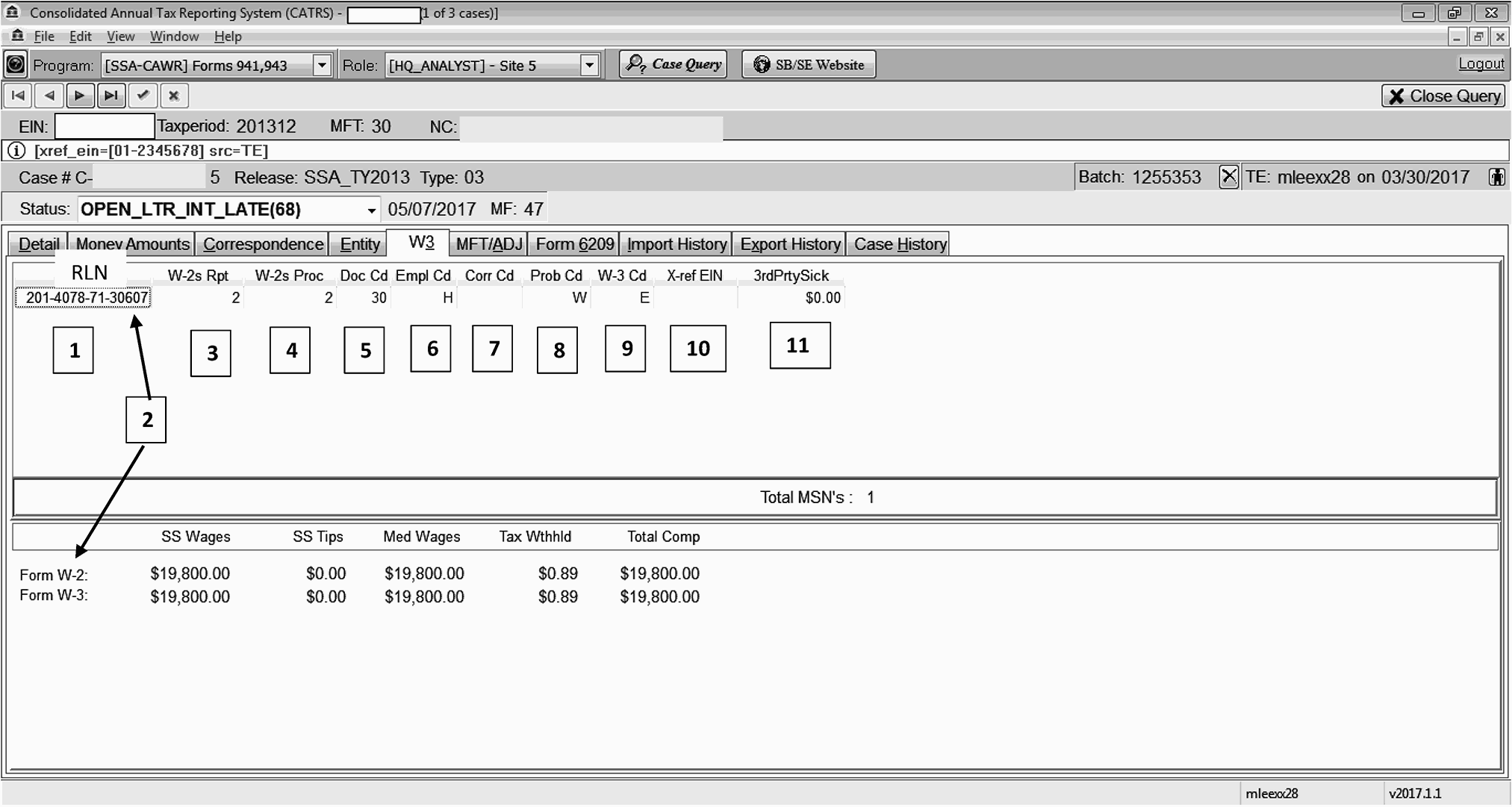Click the round icon left of Program
This screenshot has height=807, width=1512.
[15, 65]
